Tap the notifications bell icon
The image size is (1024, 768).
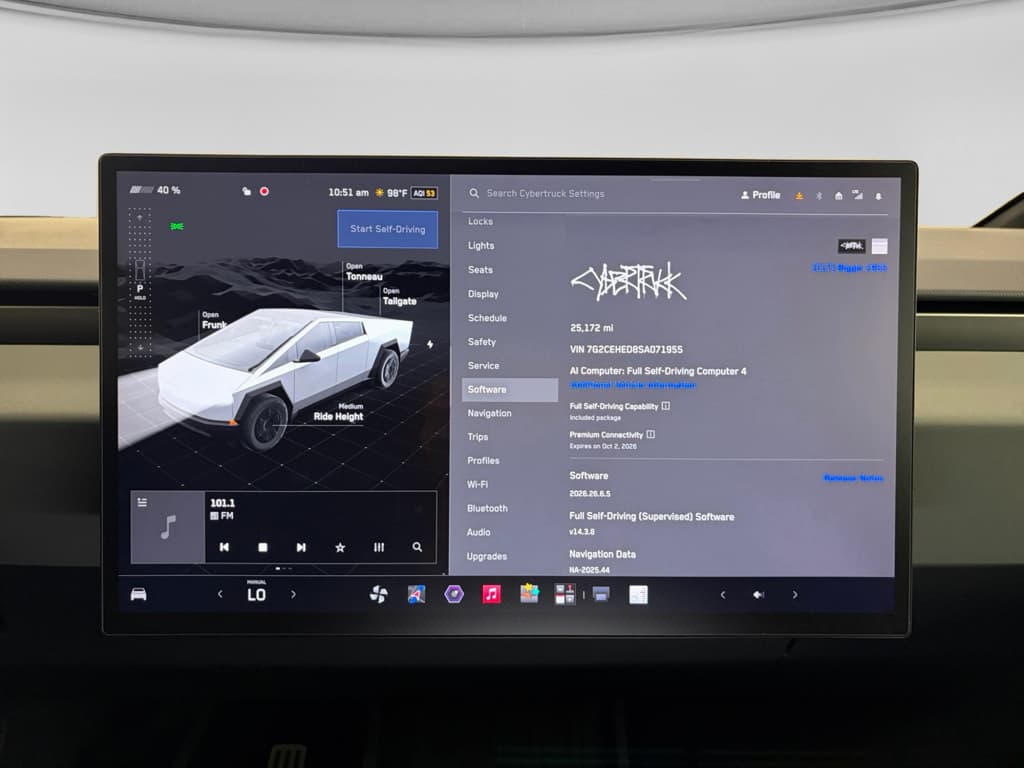pyautogui.click(x=878, y=196)
